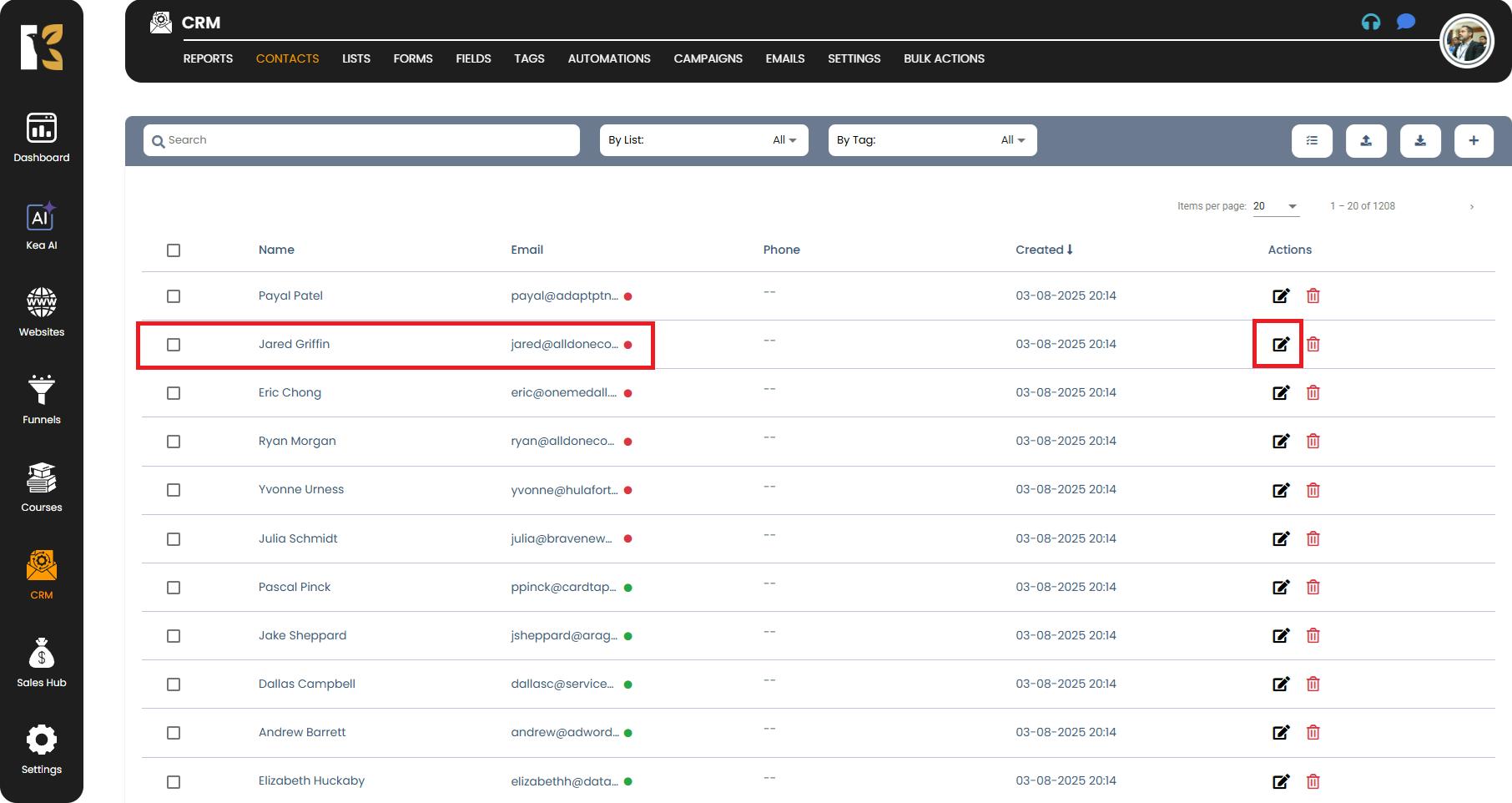Tick the Pascal Pinck row checkbox
Screen dimensions: 1512x803
(174, 588)
